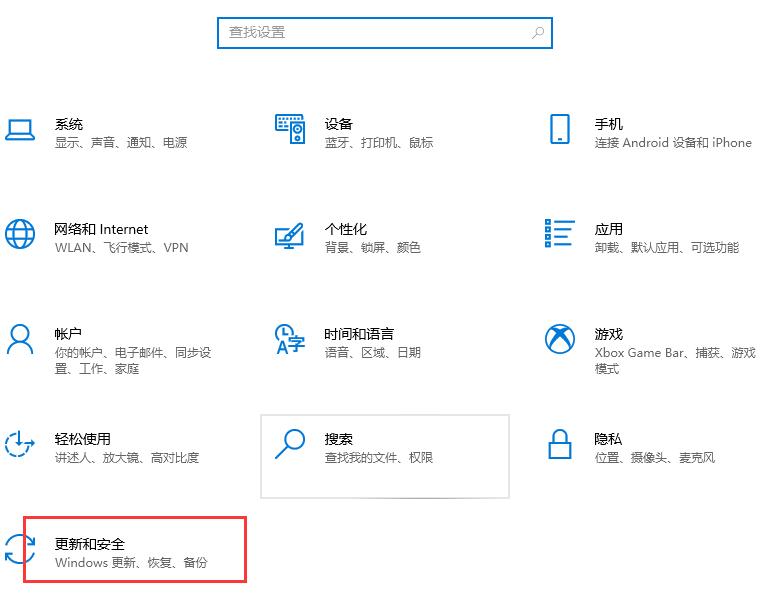780x611 pixels.
Task: Click the text 显示、声音、通知、电源
Action: [121, 143]
